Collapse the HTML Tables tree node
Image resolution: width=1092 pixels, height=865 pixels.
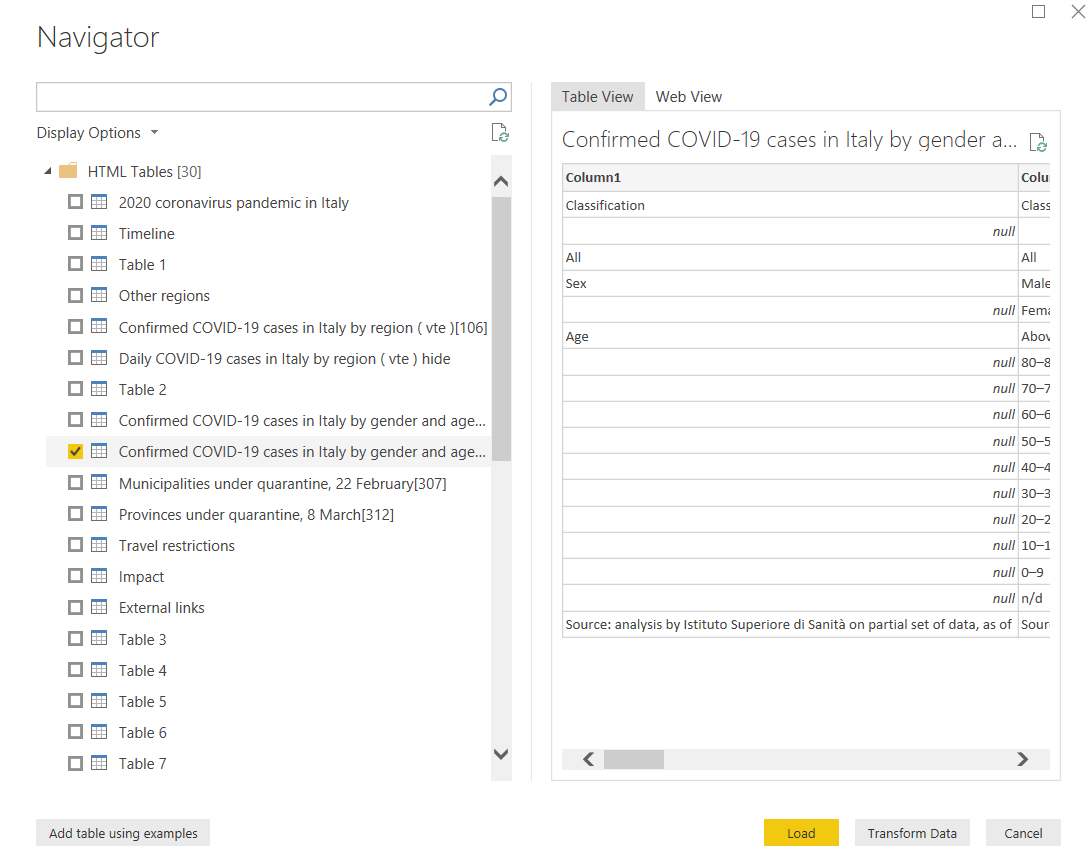pyautogui.click(x=47, y=171)
